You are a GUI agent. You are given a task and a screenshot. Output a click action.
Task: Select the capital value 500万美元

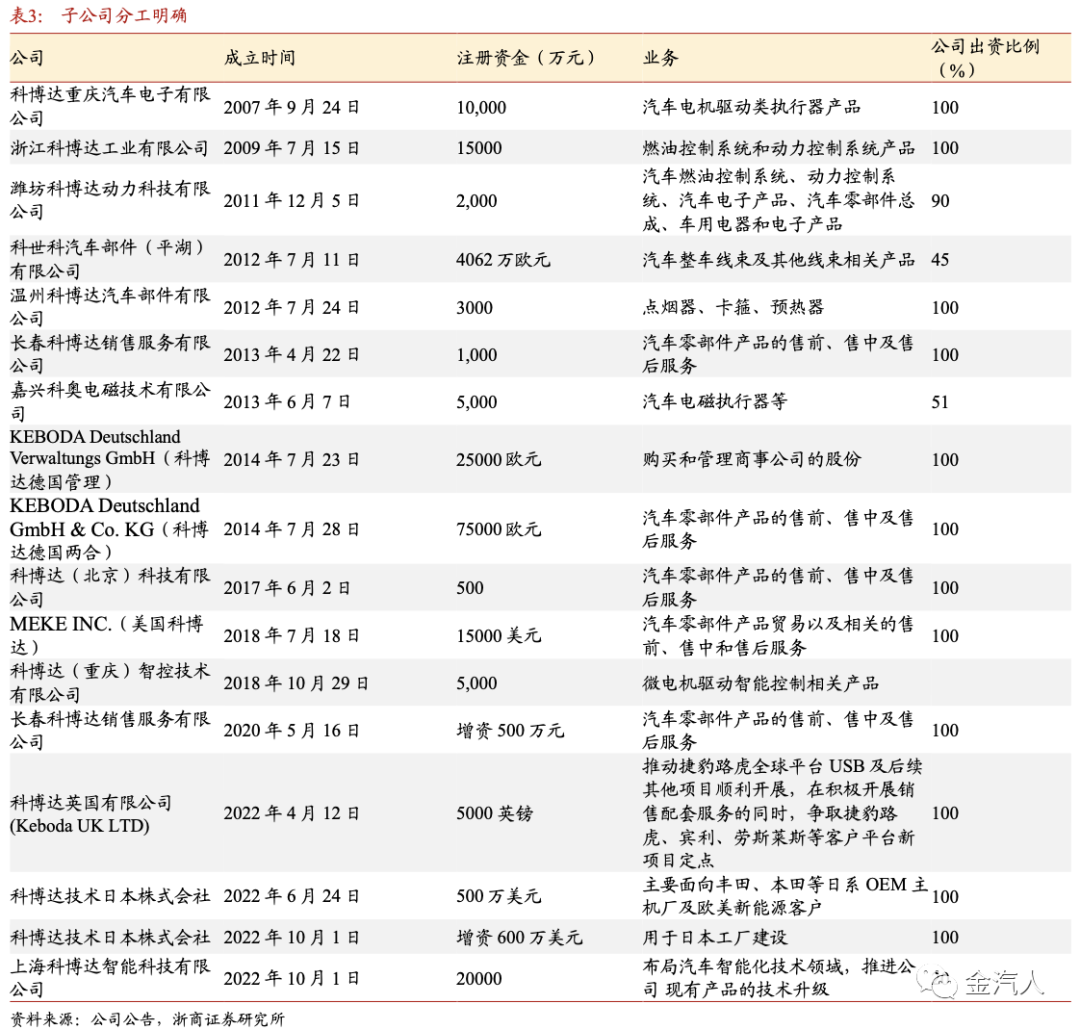(x=499, y=896)
